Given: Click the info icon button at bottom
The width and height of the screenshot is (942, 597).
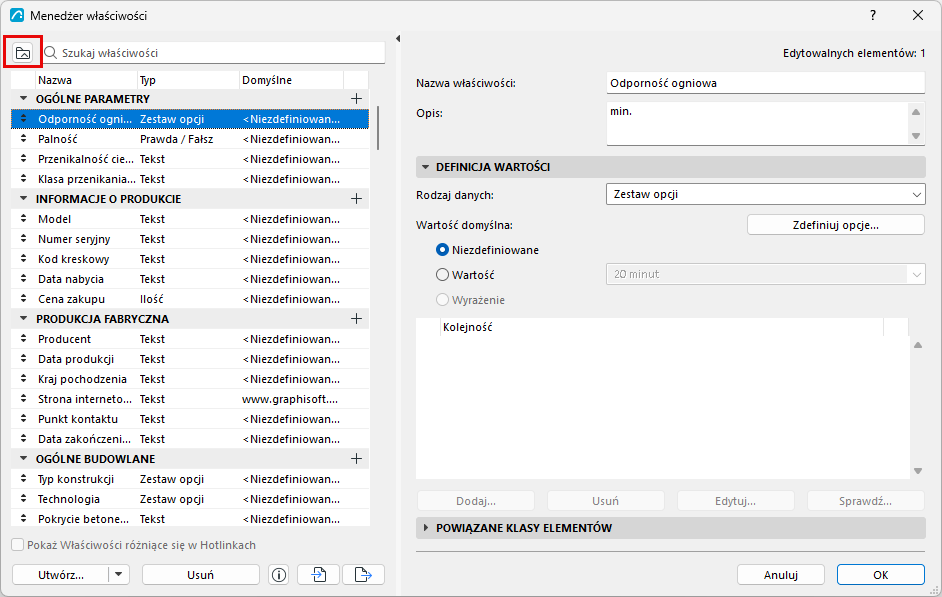Looking at the screenshot, I should point(279,575).
